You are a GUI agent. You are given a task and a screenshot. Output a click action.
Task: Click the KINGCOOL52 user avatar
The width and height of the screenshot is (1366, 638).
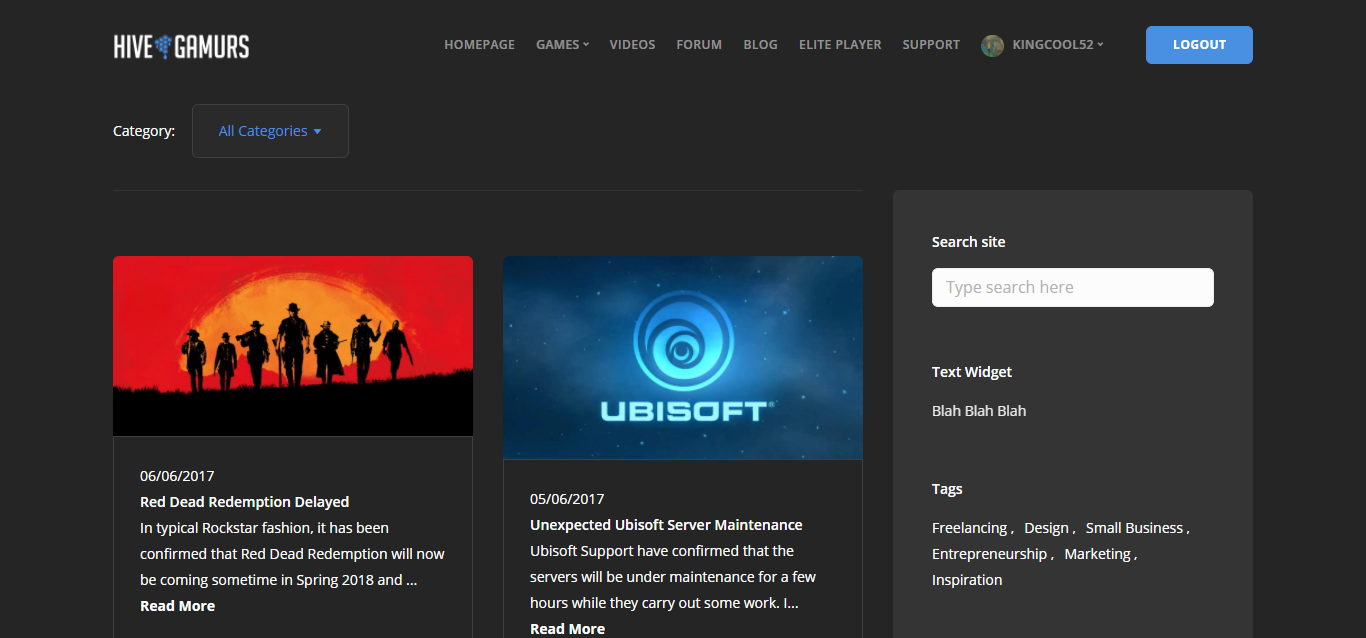click(x=992, y=45)
